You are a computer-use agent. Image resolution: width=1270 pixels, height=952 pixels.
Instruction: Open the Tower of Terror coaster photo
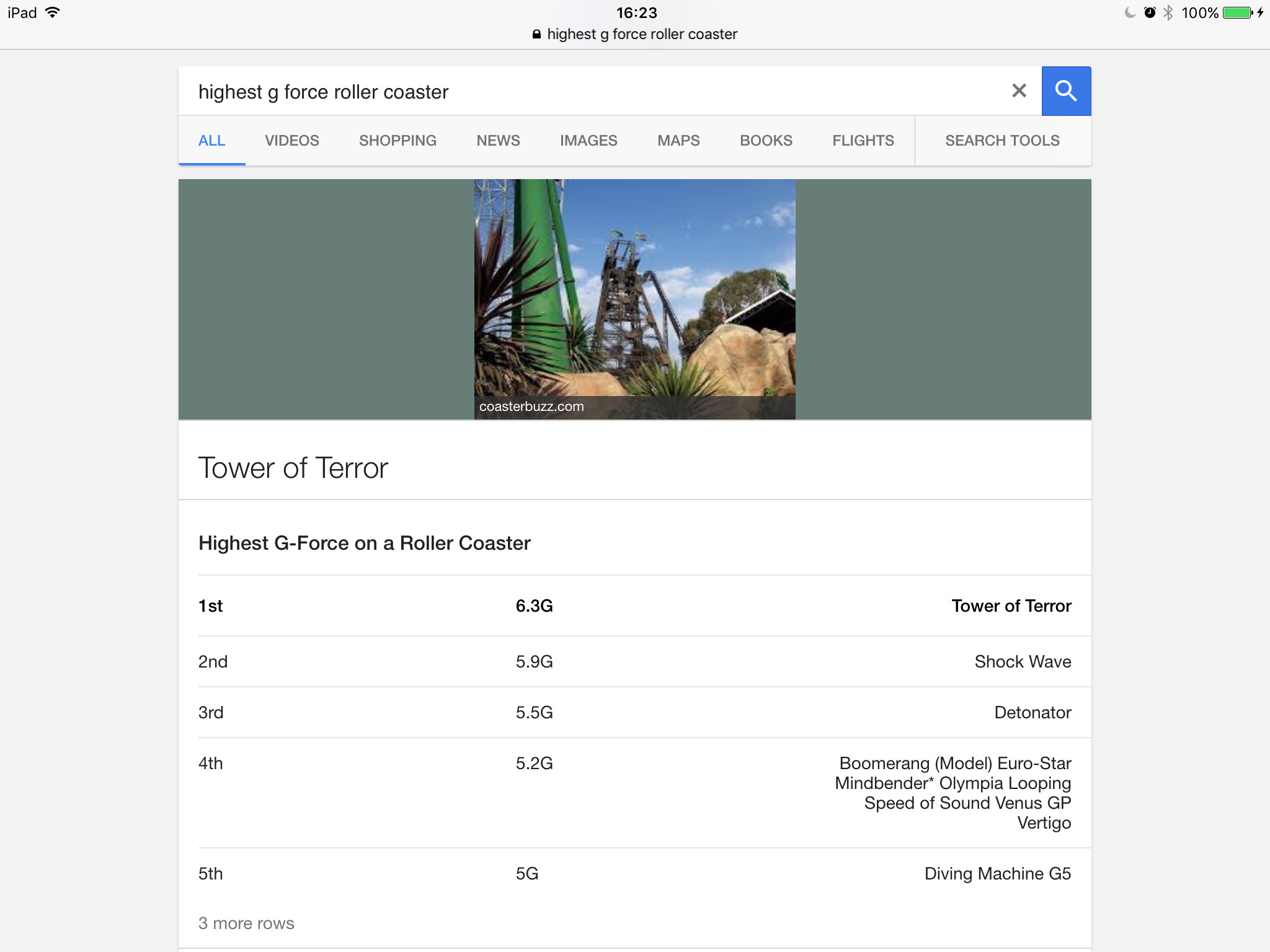634,291
